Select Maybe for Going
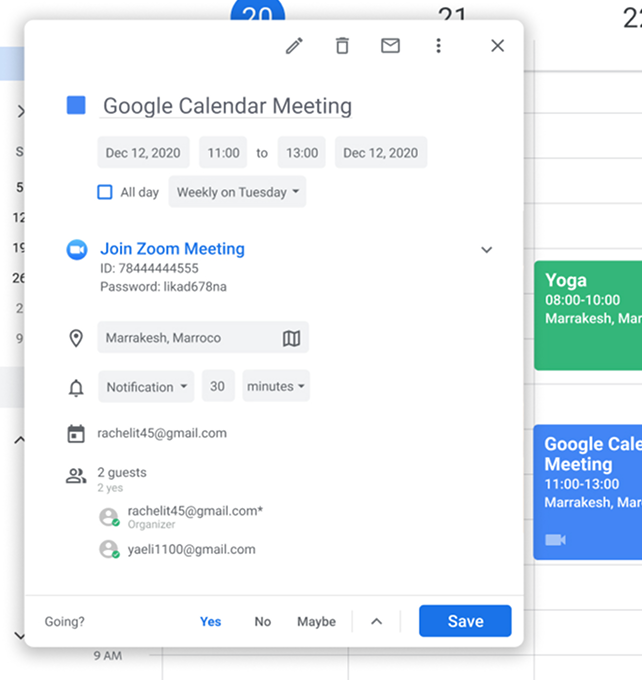The image size is (642, 681). [316, 621]
